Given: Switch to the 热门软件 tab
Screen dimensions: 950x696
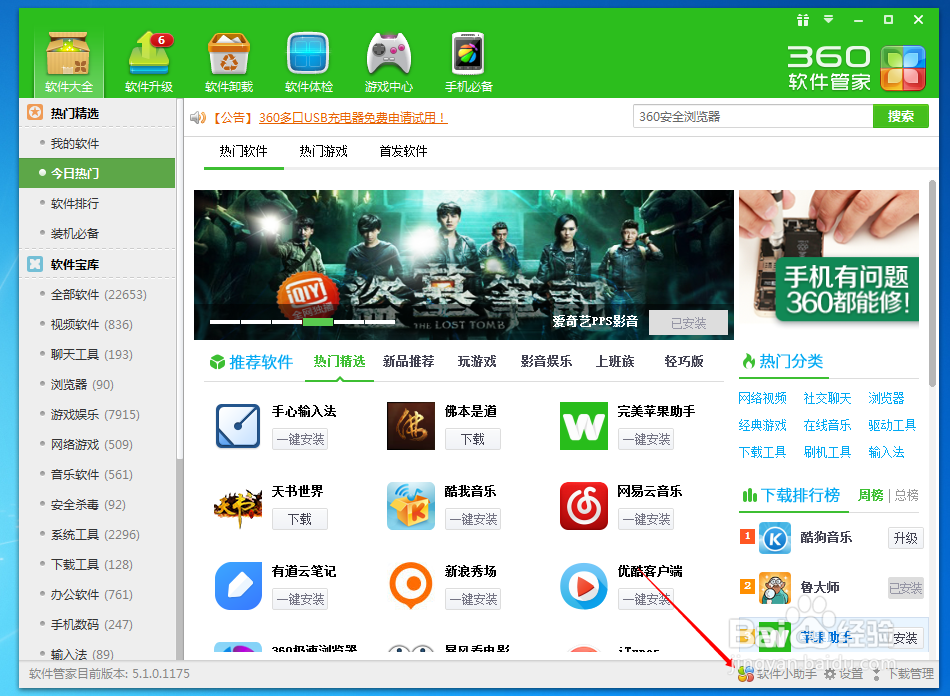Looking at the screenshot, I should pos(244,151).
